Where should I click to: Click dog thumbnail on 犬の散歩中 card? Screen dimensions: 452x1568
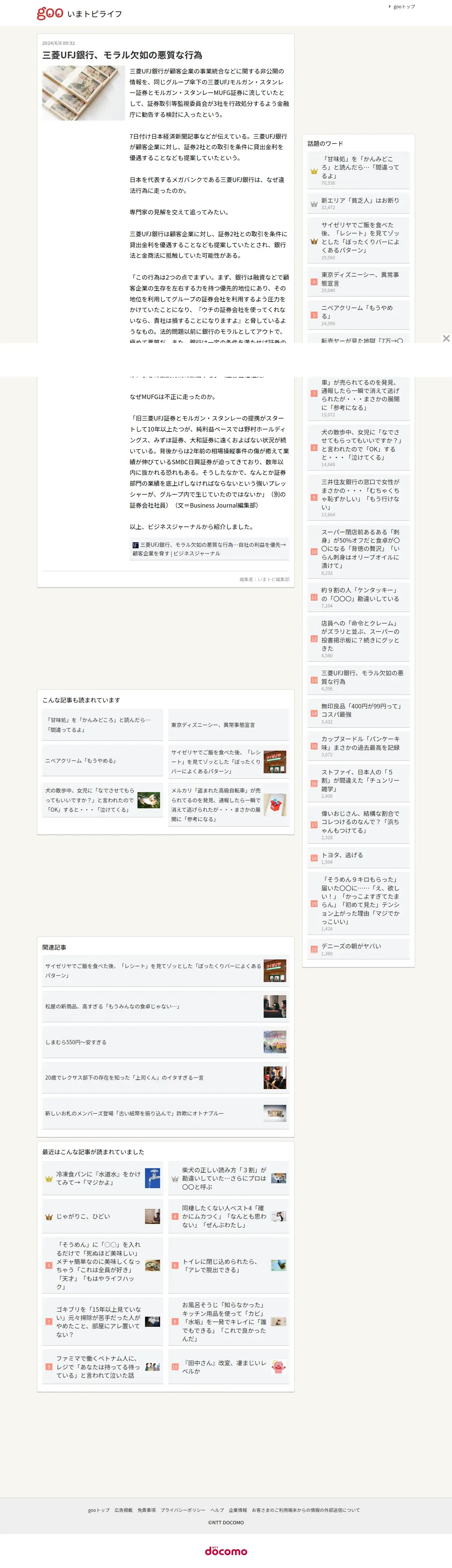[148, 800]
